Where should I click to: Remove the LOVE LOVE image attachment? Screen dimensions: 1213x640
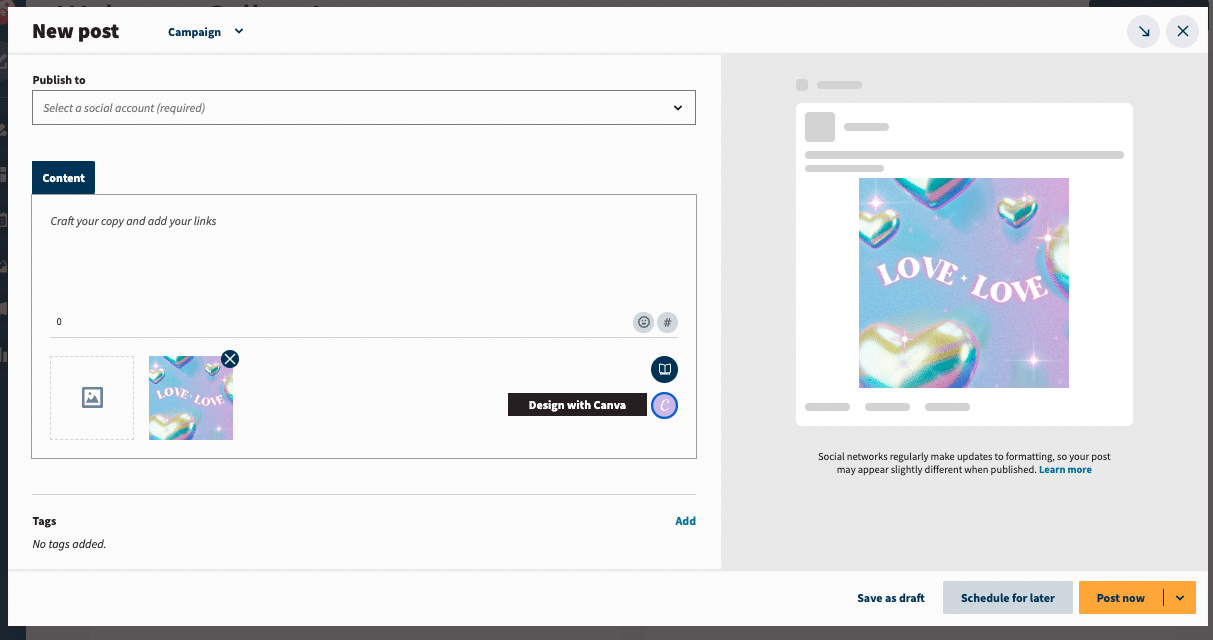click(229, 358)
